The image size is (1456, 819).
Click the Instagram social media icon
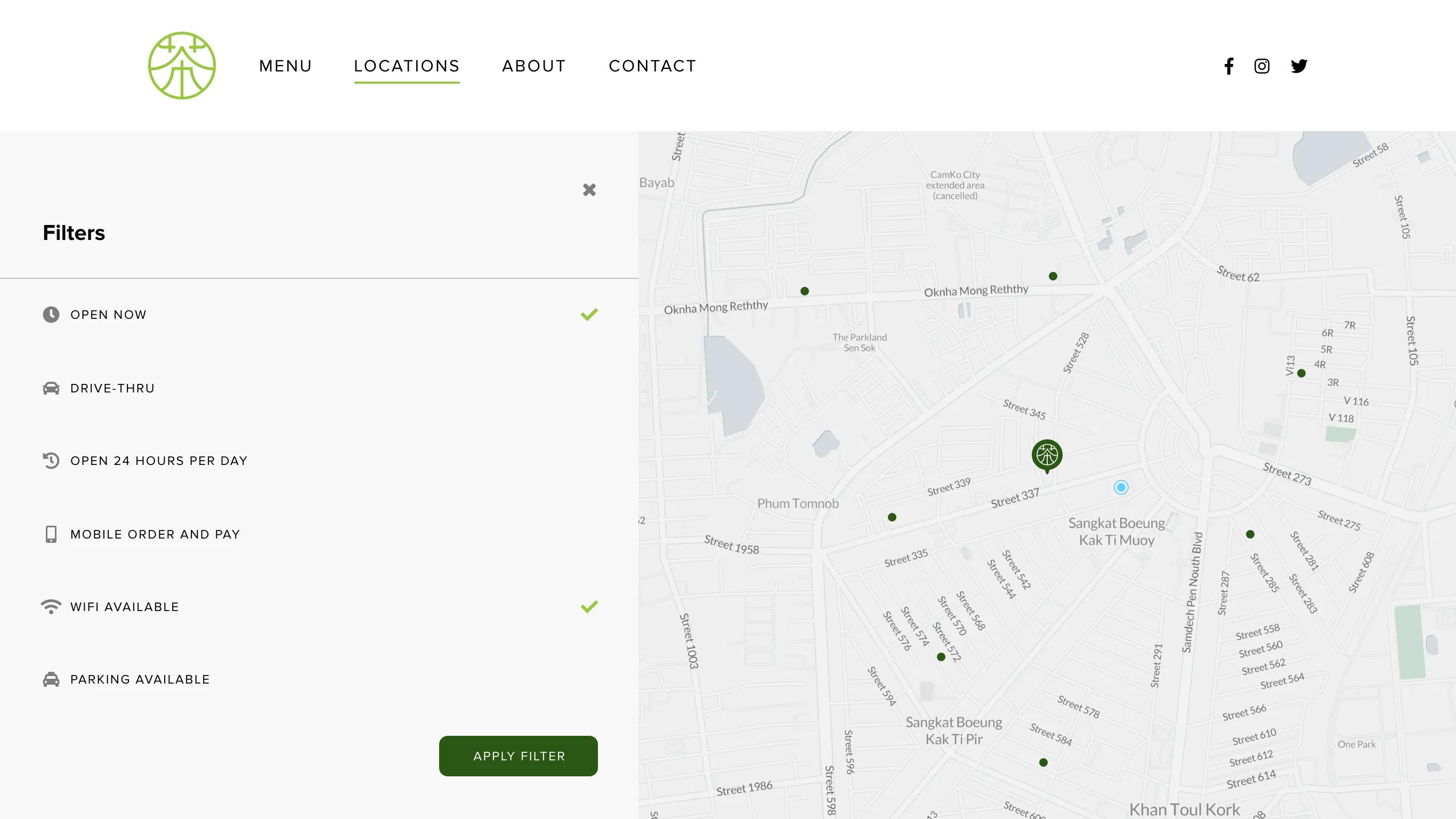coord(1263,66)
